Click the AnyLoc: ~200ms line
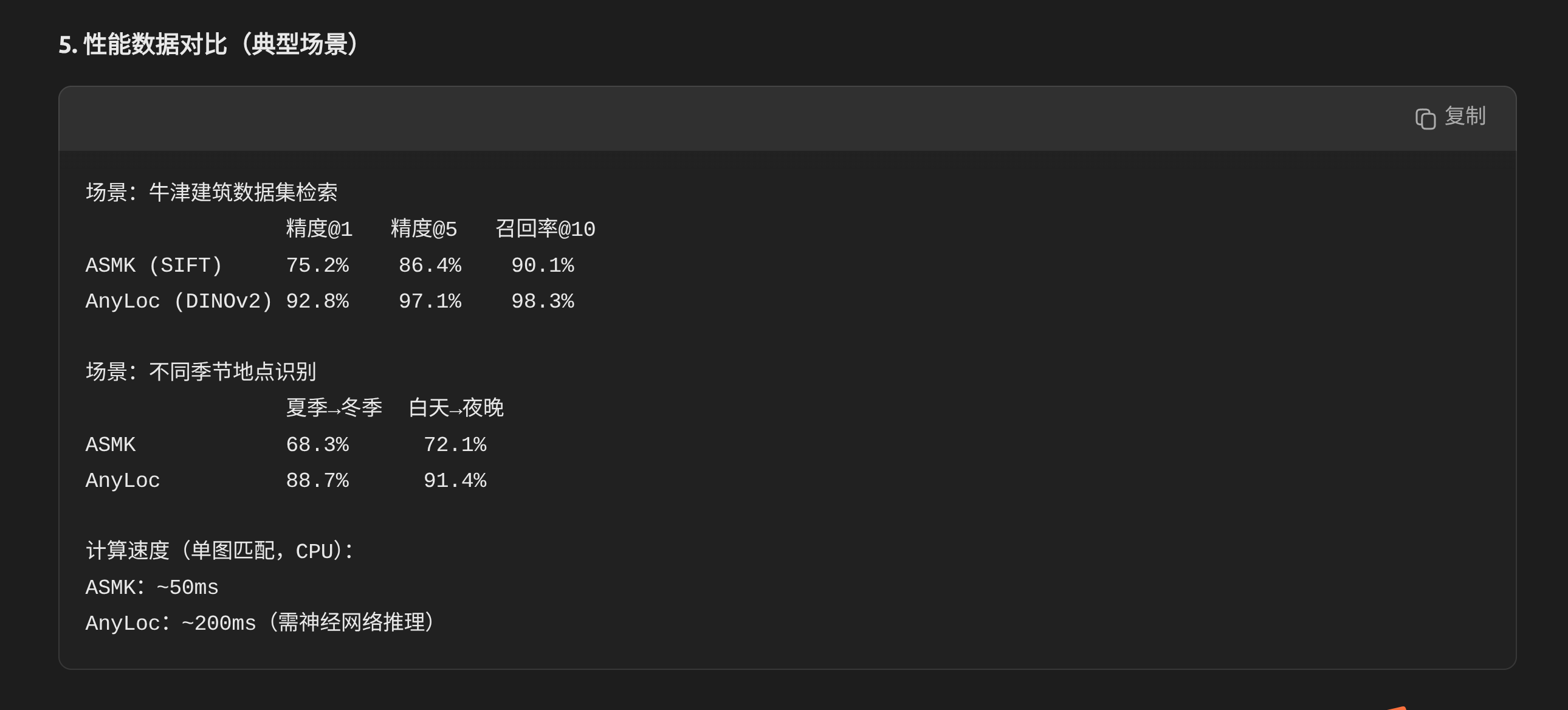 260,623
